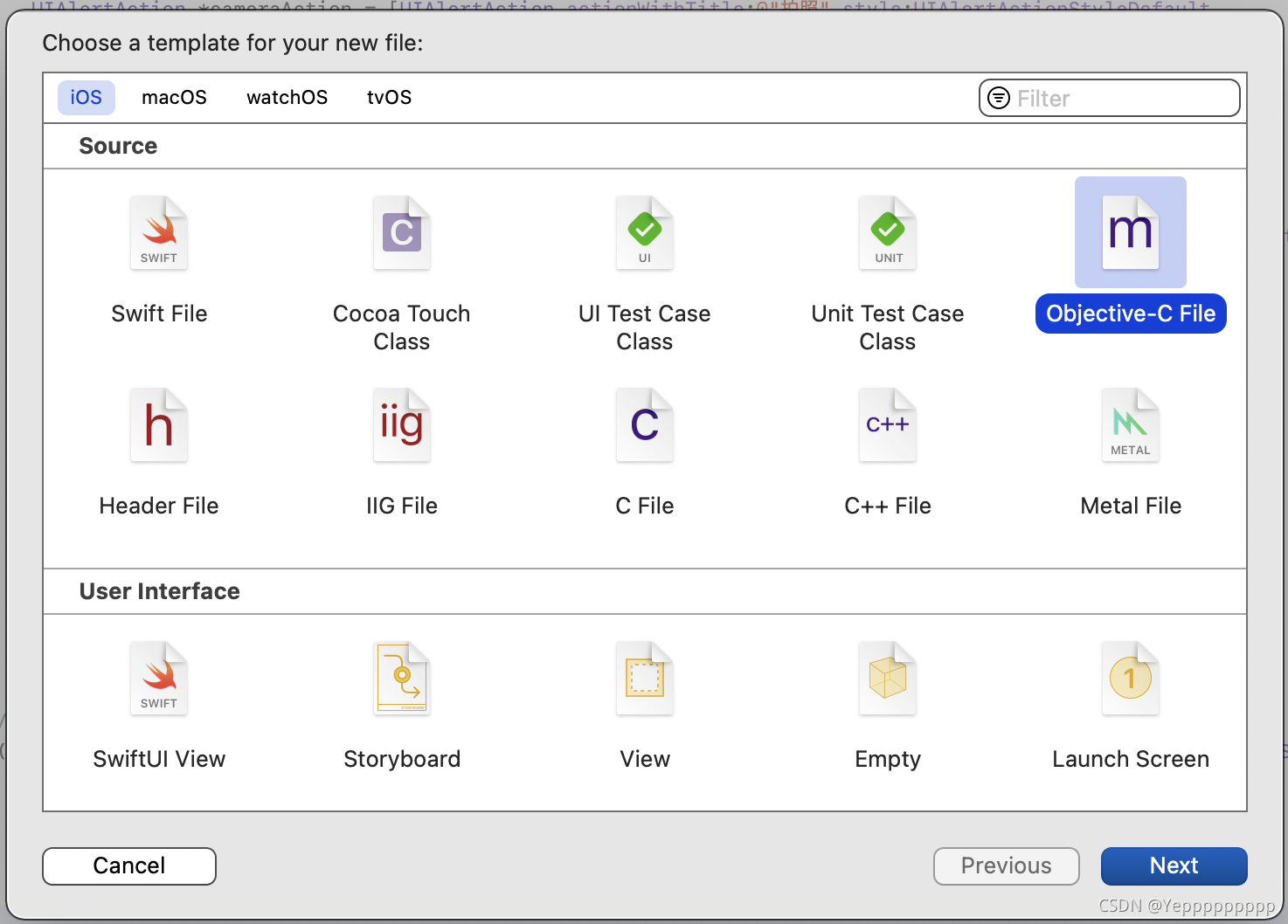Screen dimensions: 1288x924
Task: Pick the UI Test Case Class icon
Action: click(x=645, y=232)
